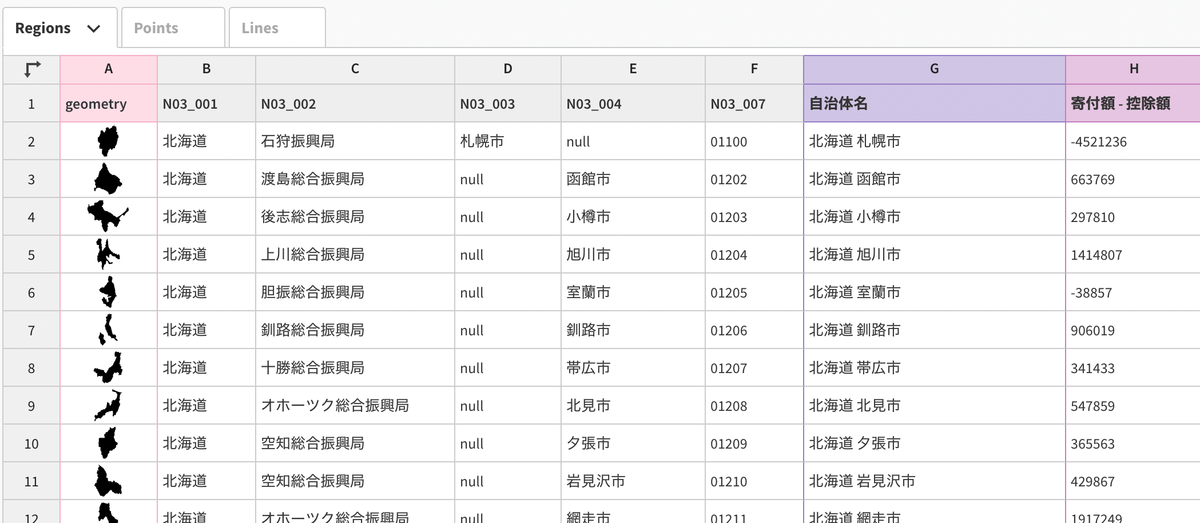Click the N03_002 header cell

(x=355, y=103)
